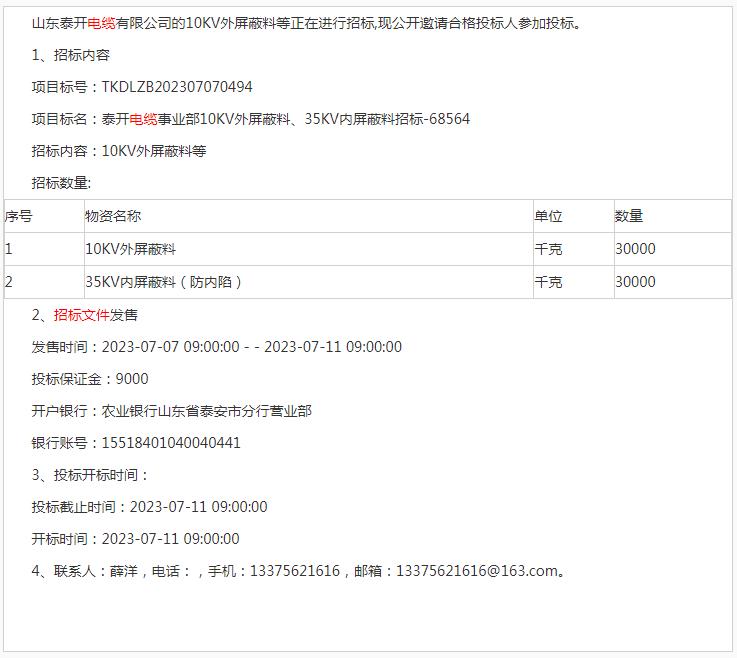Click the 投标保证金：9000 line
This screenshot has height=658, width=737.
click(x=90, y=379)
